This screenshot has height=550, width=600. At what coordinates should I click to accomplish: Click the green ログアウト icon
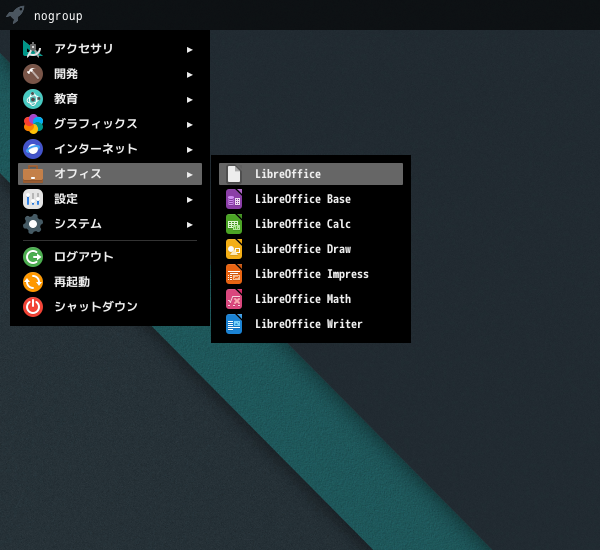pos(33,257)
